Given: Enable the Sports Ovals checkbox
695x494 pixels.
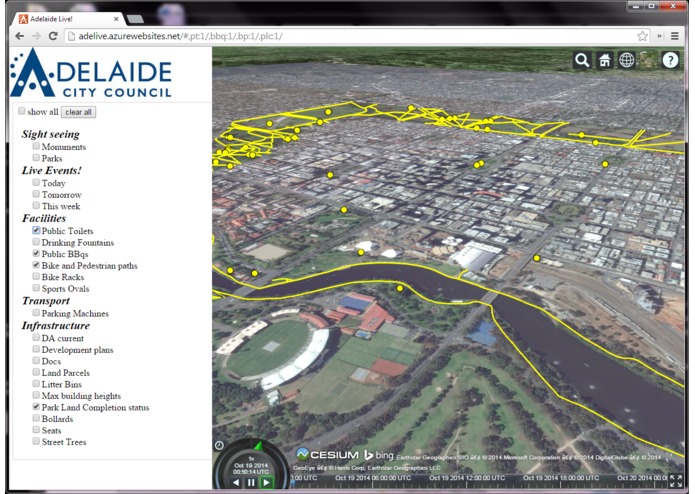Looking at the screenshot, I should tap(36, 288).
